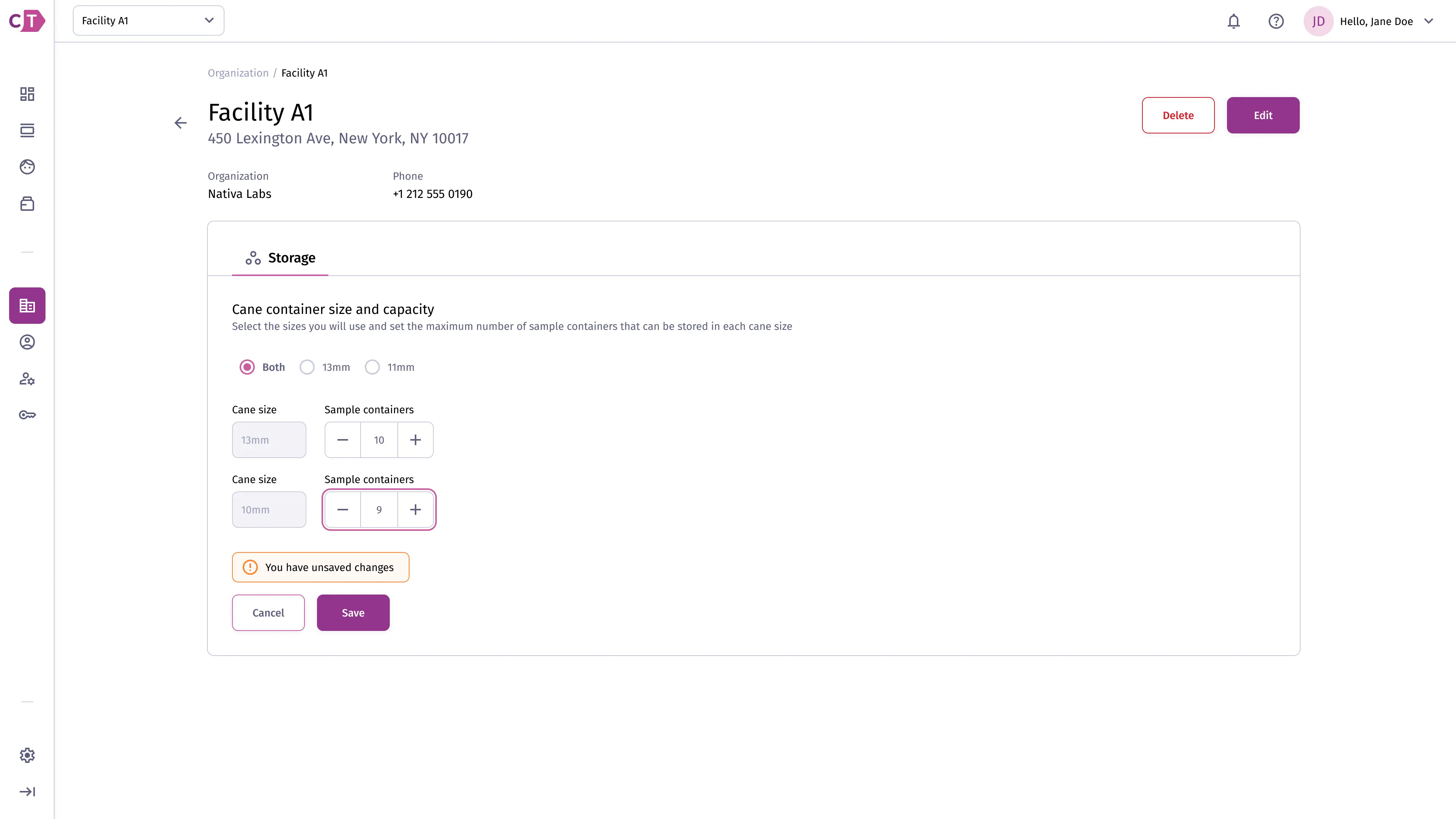This screenshot has height=819, width=1456.
Task: Open the settings gear in sidebar
Action: click(x=27, y=755)
